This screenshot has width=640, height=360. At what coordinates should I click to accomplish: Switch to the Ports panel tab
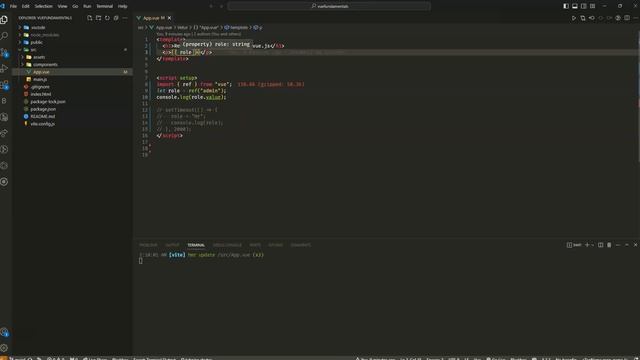(255, 245)
